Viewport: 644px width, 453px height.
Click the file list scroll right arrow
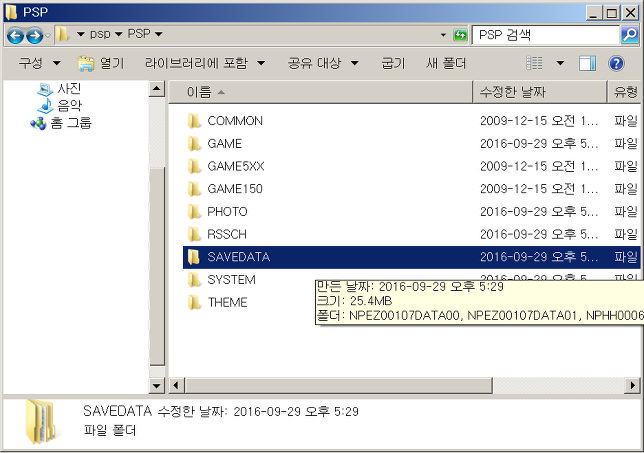pyautogui.click(x=632, y=385)
